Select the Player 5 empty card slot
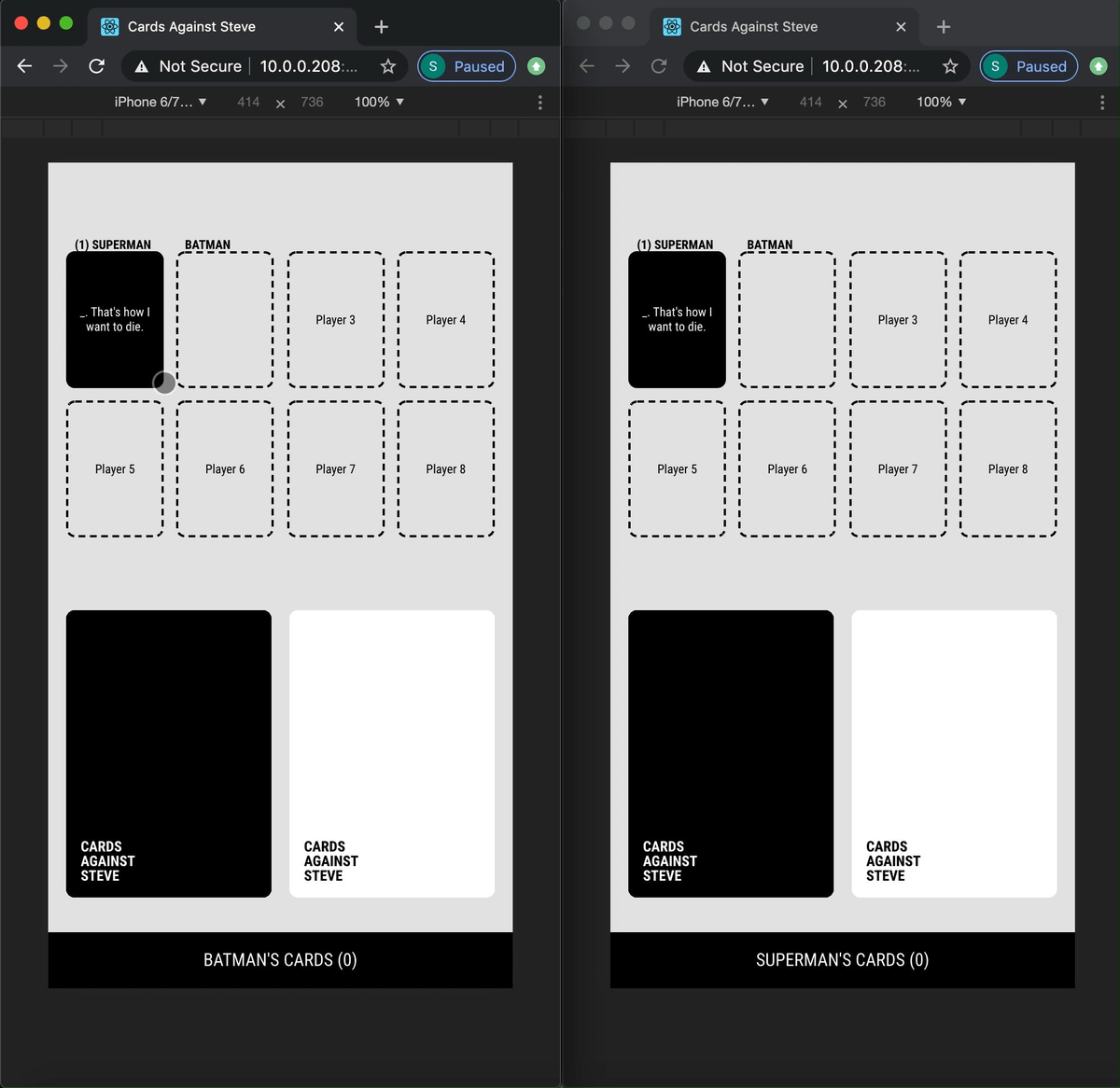 point(114,468)
